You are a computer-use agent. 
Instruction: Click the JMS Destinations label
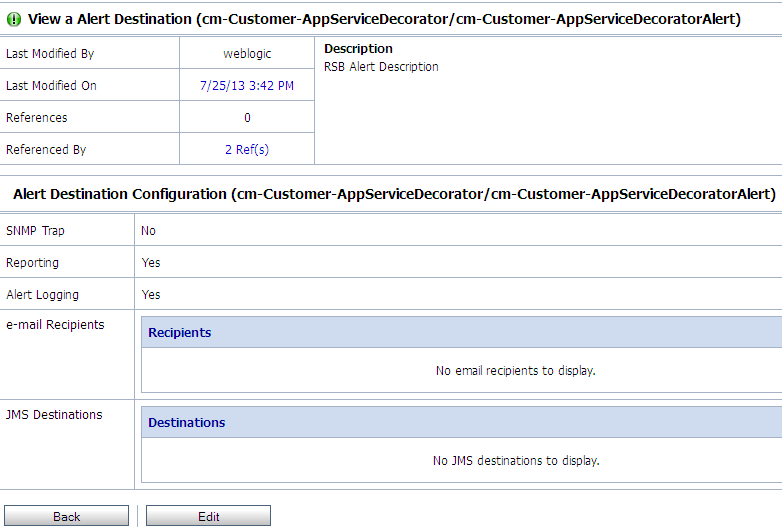pyautogui.click(x=54, y=415)
